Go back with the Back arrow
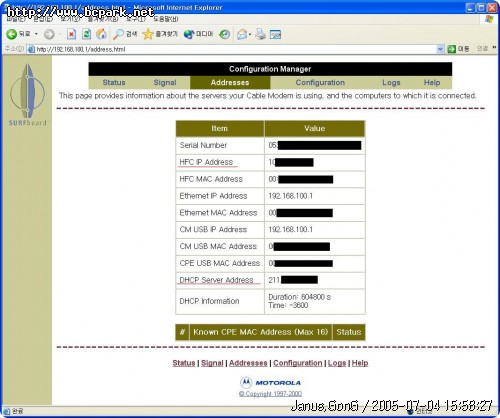Viewport: 500px width, 418px height. tap(18, 34)
